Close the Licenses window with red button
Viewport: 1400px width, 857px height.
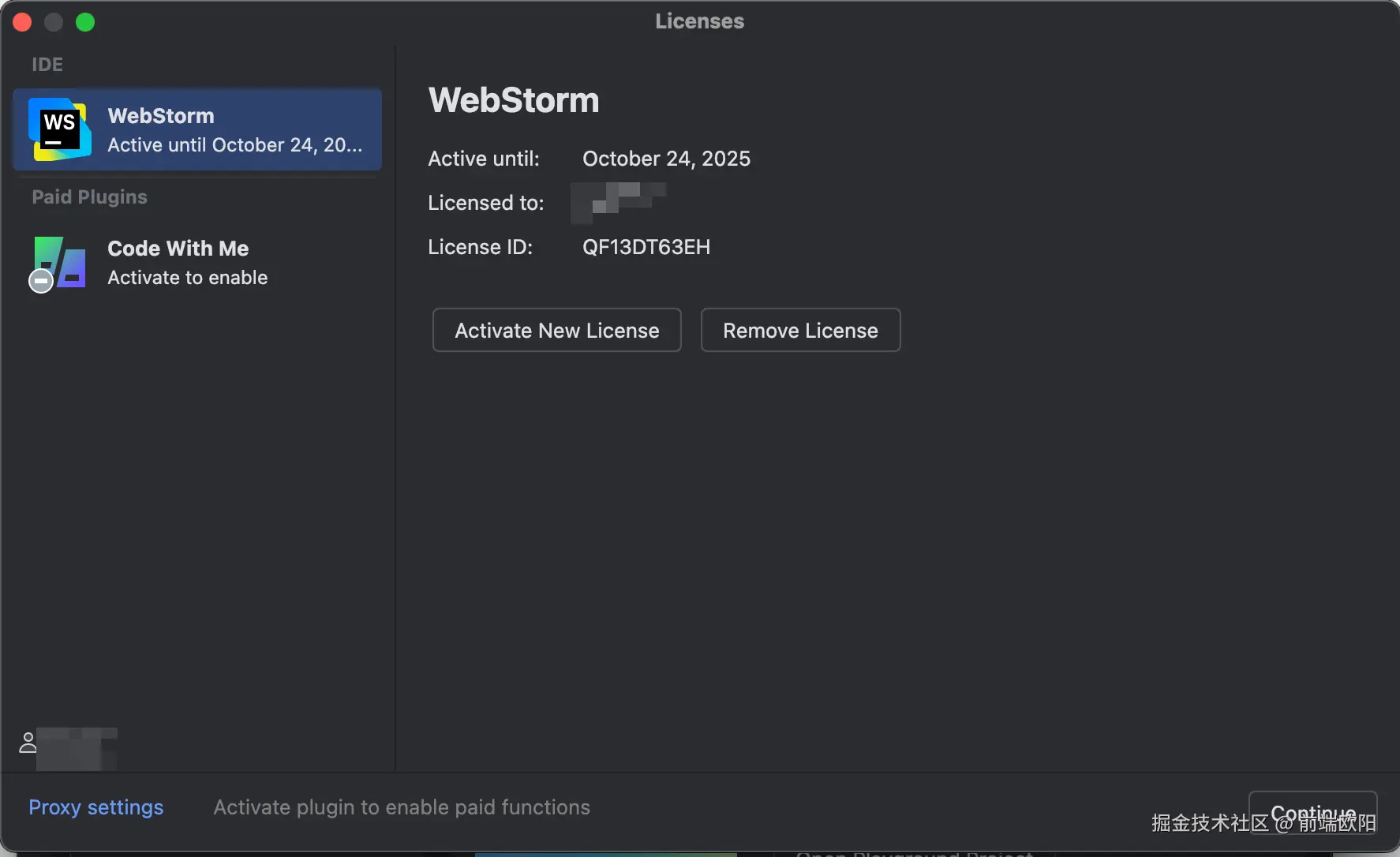22,22
